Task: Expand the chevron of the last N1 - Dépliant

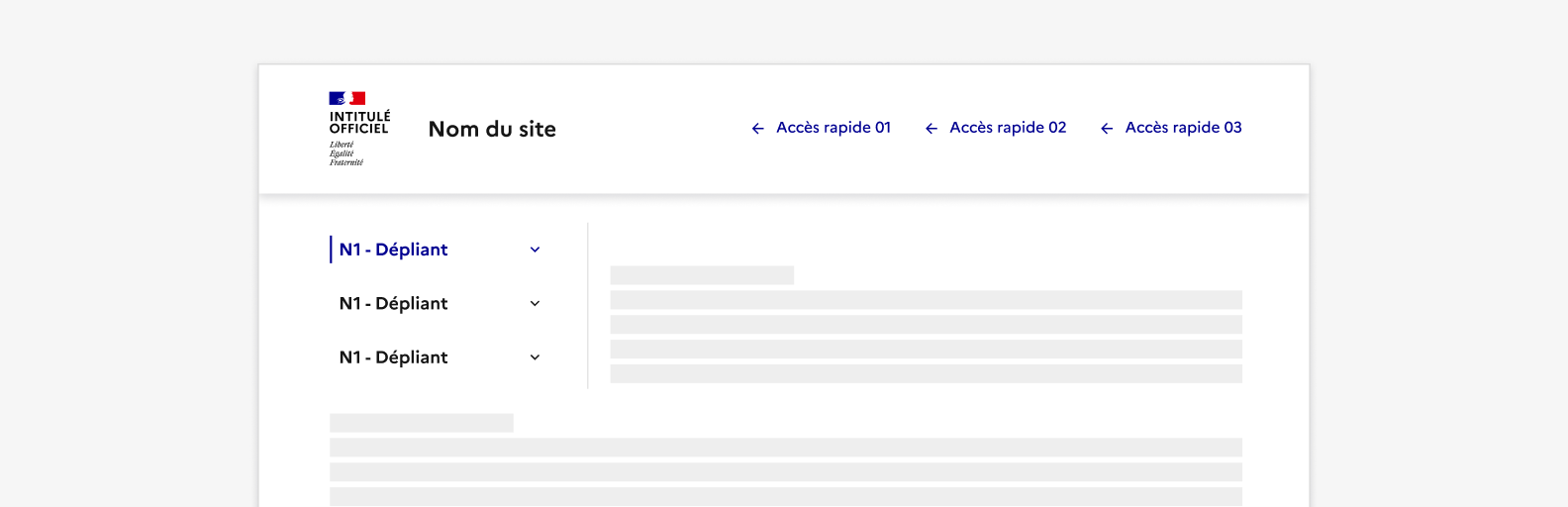Action: click(x=535, y=357)
